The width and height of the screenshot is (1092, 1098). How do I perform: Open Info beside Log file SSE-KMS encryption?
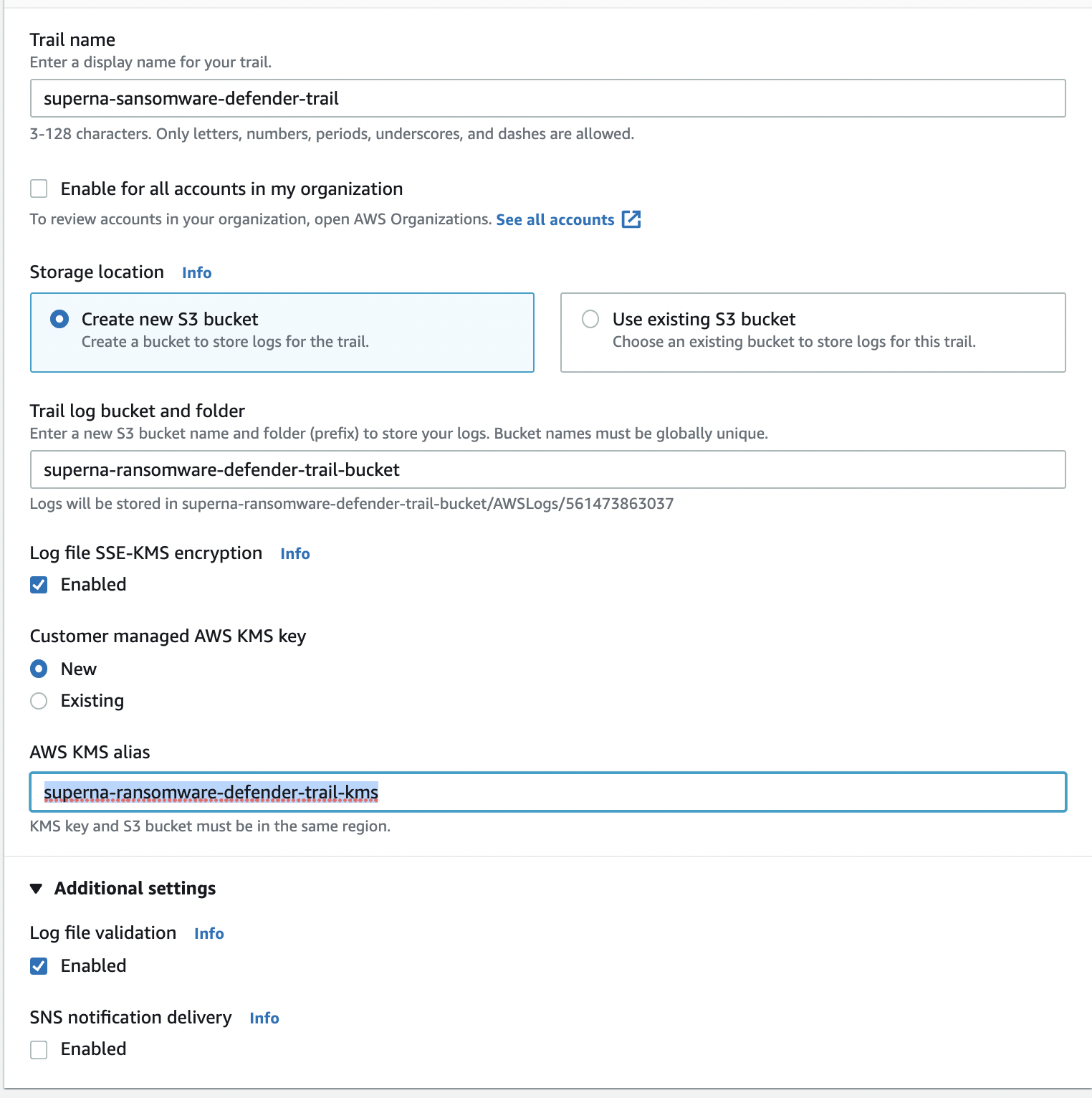tap(294, 553)
